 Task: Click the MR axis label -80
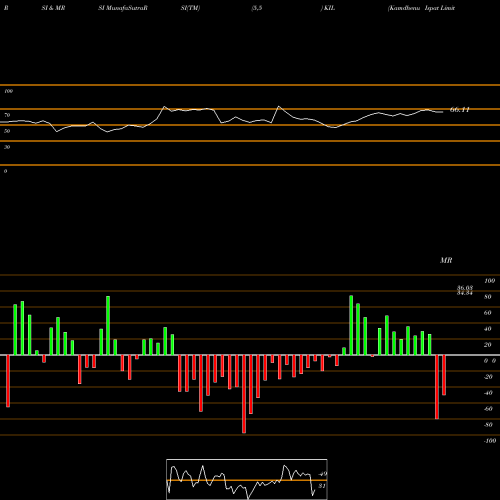tap(488, 425)
